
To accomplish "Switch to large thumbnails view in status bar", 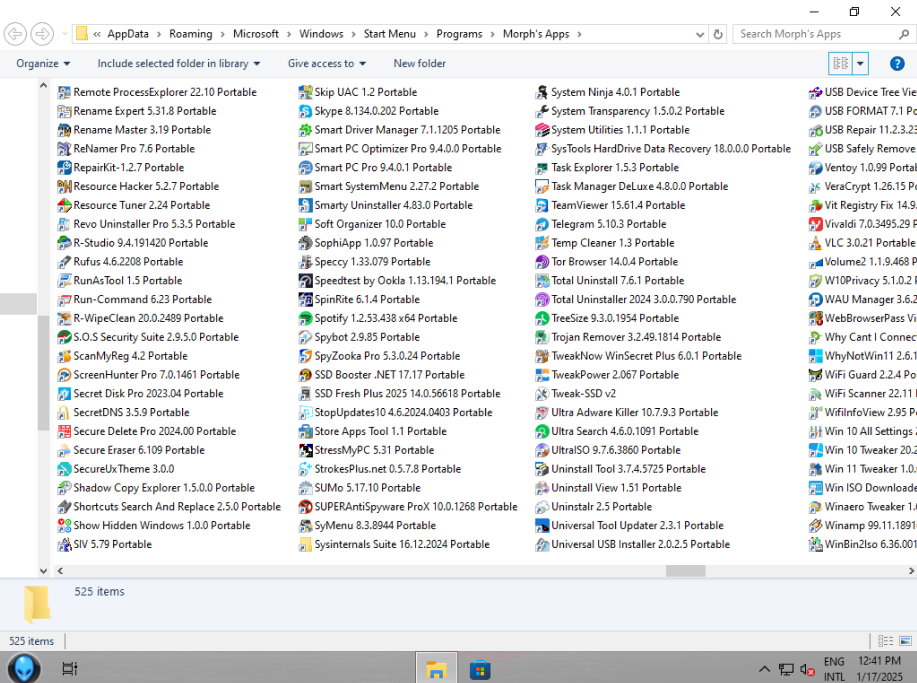I will pyautogui.click(x=905, y=641).
